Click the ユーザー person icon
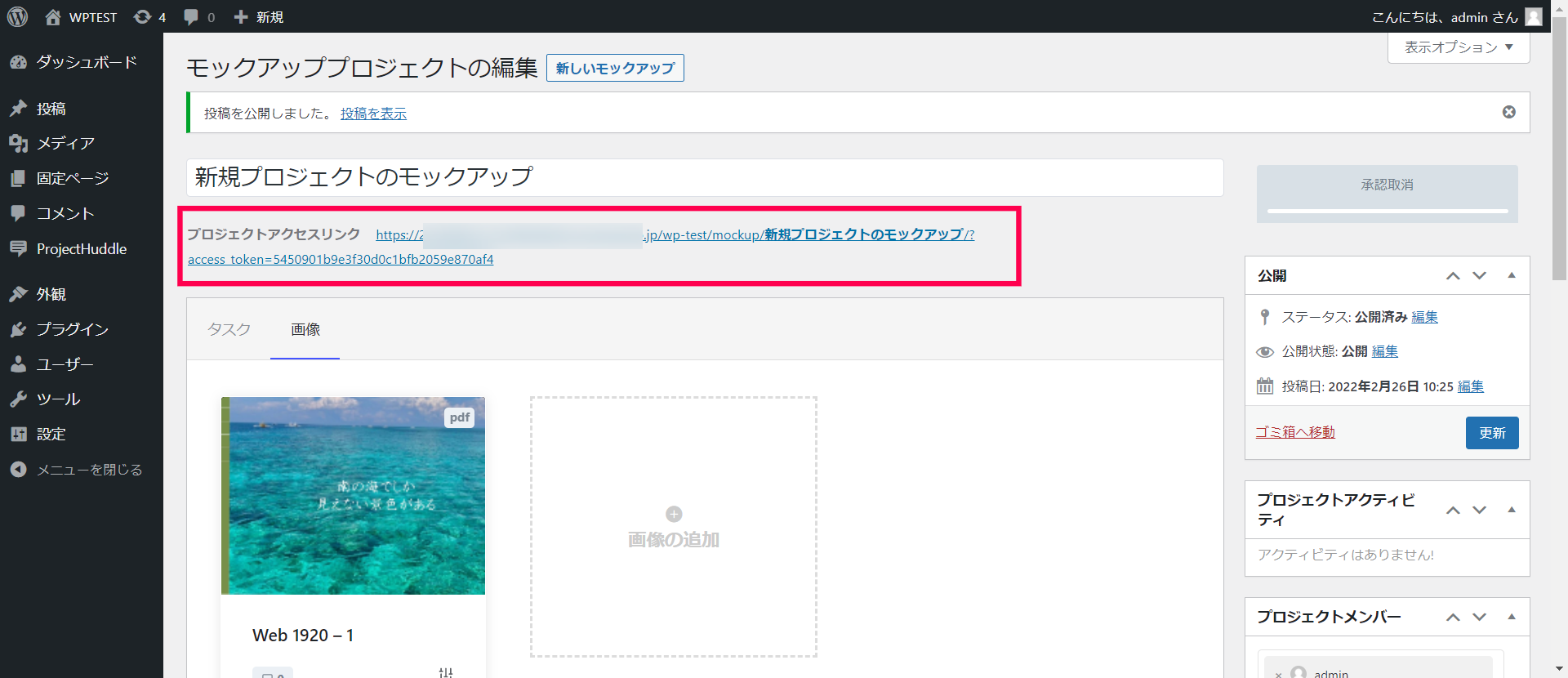This screenshot has height=678, width=1568. (18, 364)
